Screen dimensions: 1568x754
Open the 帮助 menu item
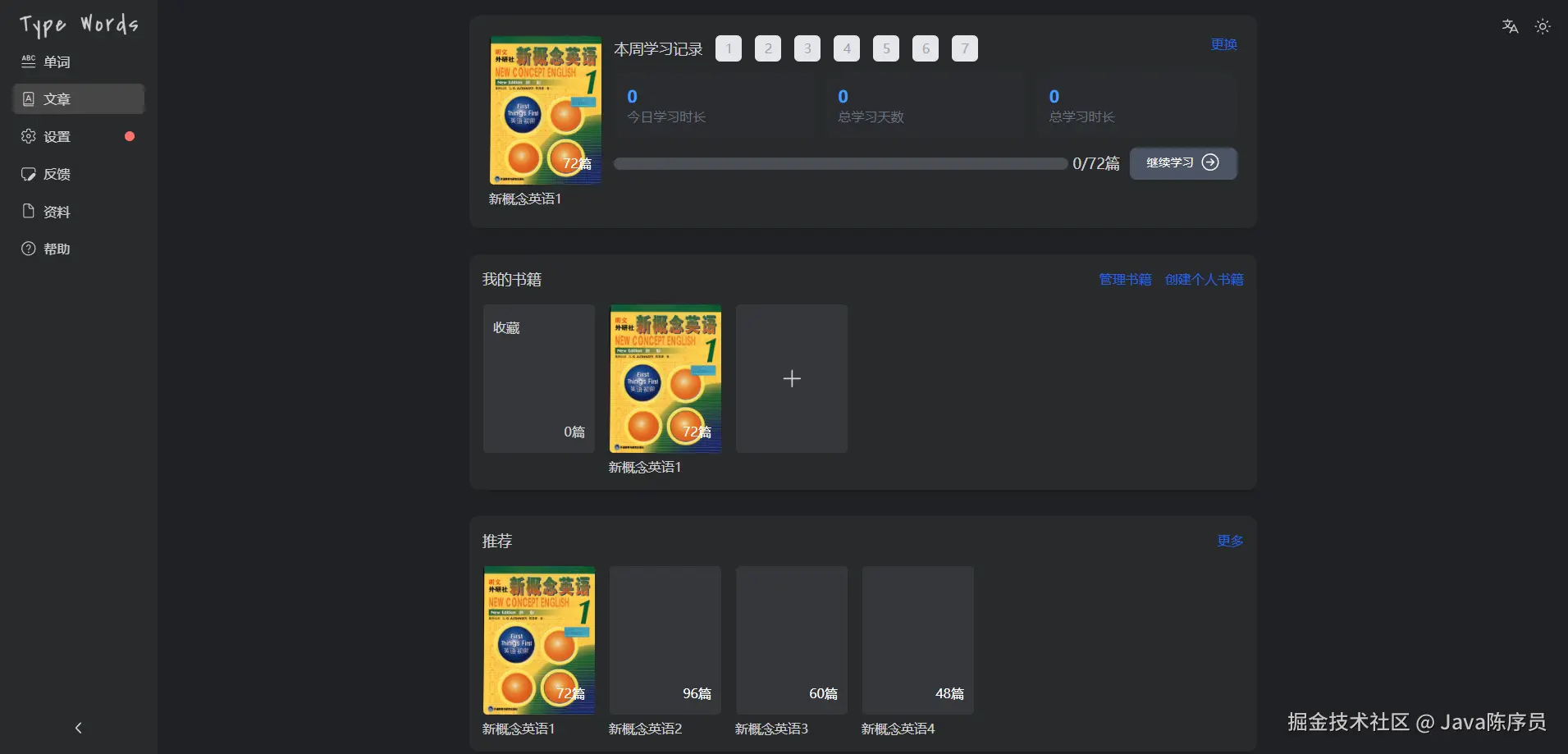pos(79,249)
